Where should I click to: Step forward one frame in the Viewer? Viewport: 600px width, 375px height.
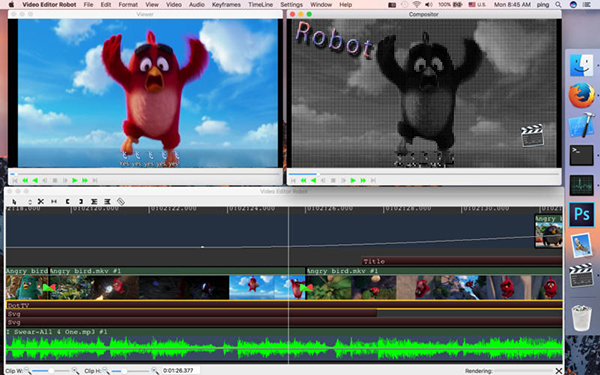[65, 180]
